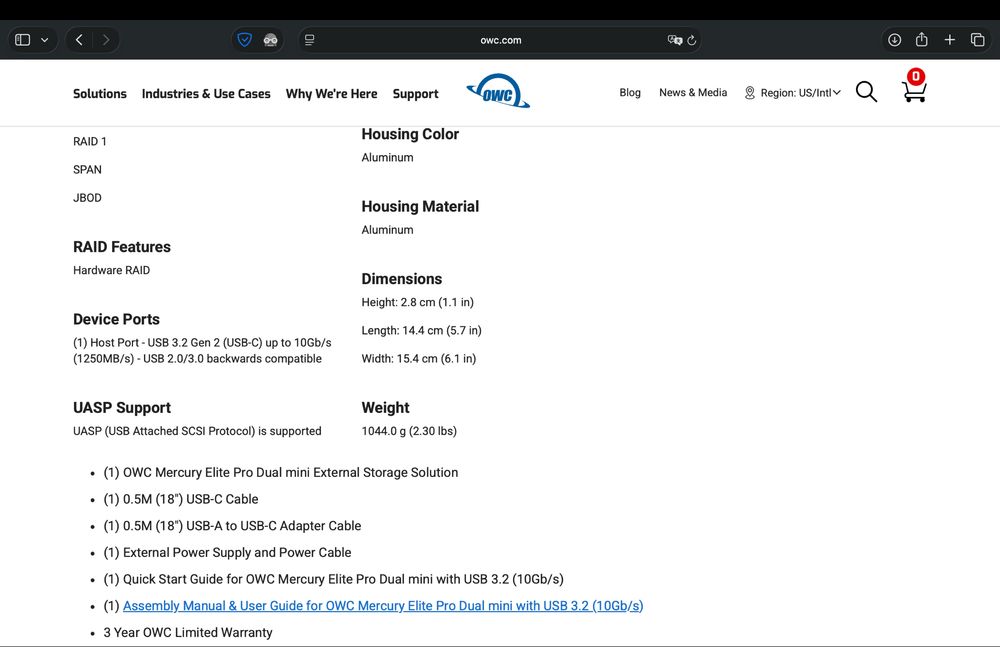
Task: Click UASP is supported text
Action: [197, 431]
